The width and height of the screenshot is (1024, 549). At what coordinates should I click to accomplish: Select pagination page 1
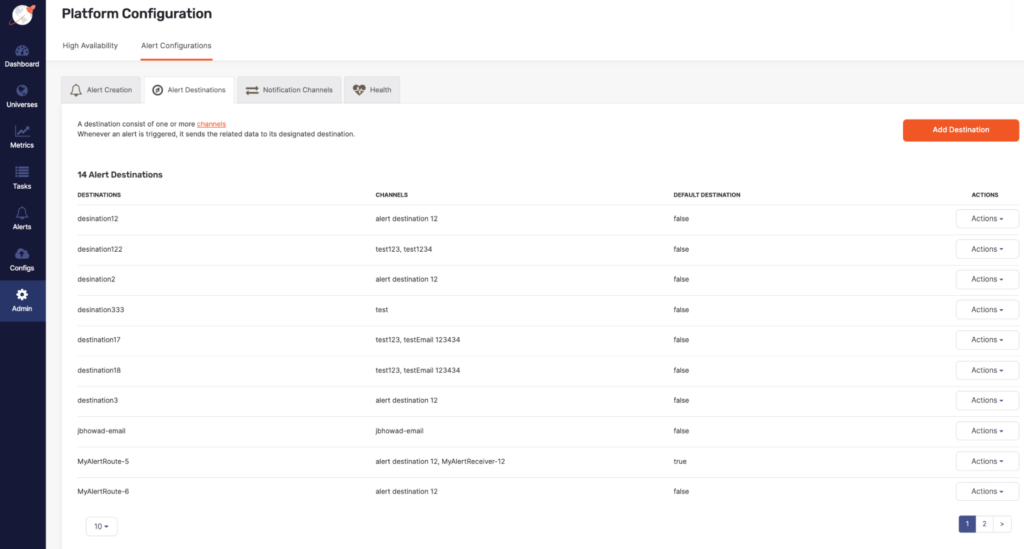(967, 524)
